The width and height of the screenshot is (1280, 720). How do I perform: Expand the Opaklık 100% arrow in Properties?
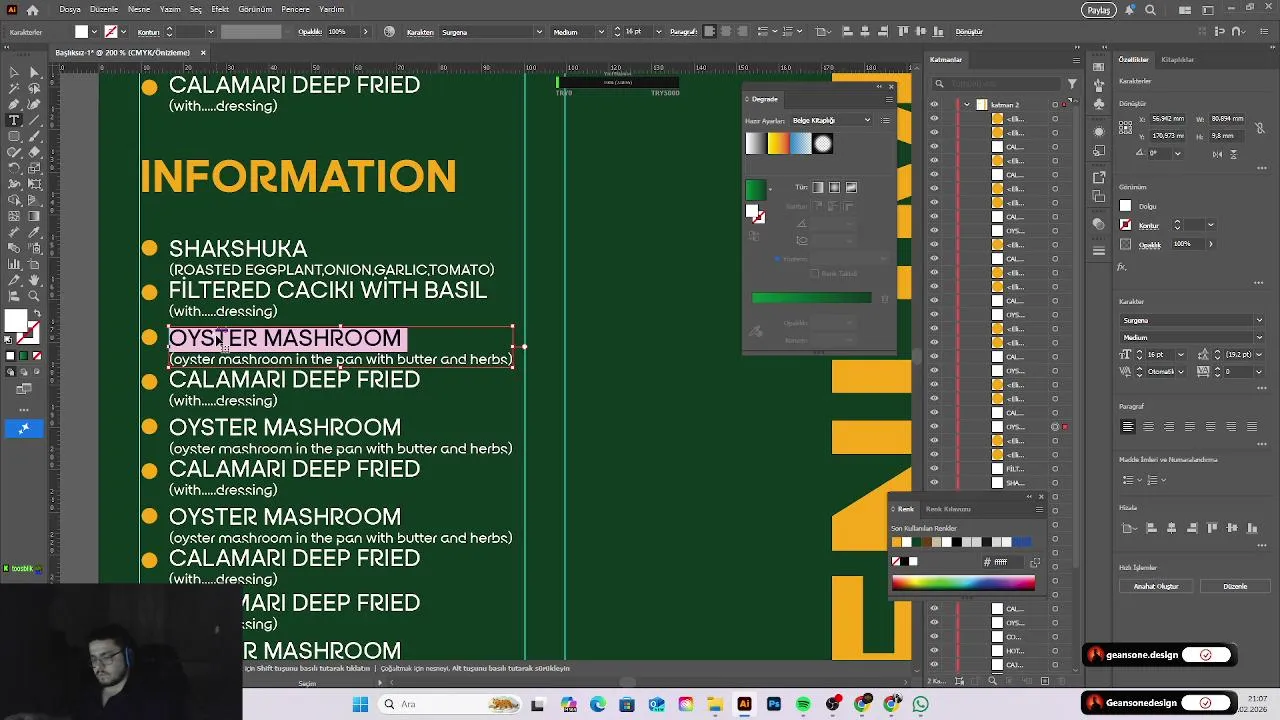pos(1211,244)
